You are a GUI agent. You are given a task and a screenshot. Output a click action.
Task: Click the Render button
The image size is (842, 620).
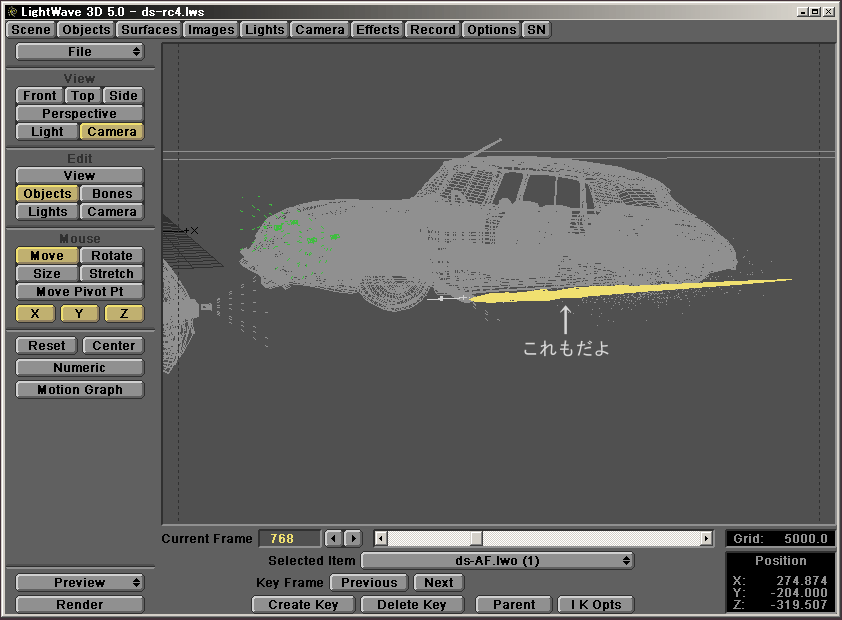click(x=80, y=605)
